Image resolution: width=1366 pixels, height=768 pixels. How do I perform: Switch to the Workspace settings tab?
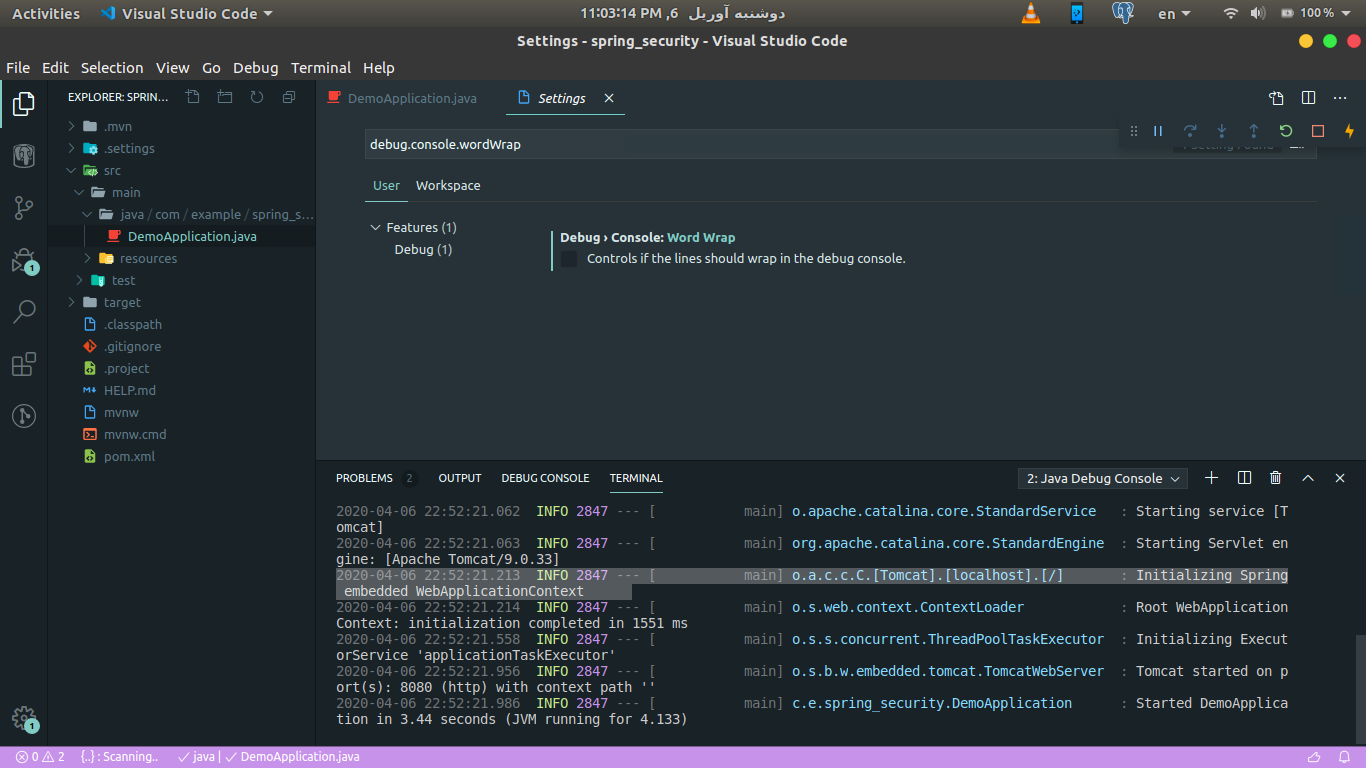tap(447, 185)
